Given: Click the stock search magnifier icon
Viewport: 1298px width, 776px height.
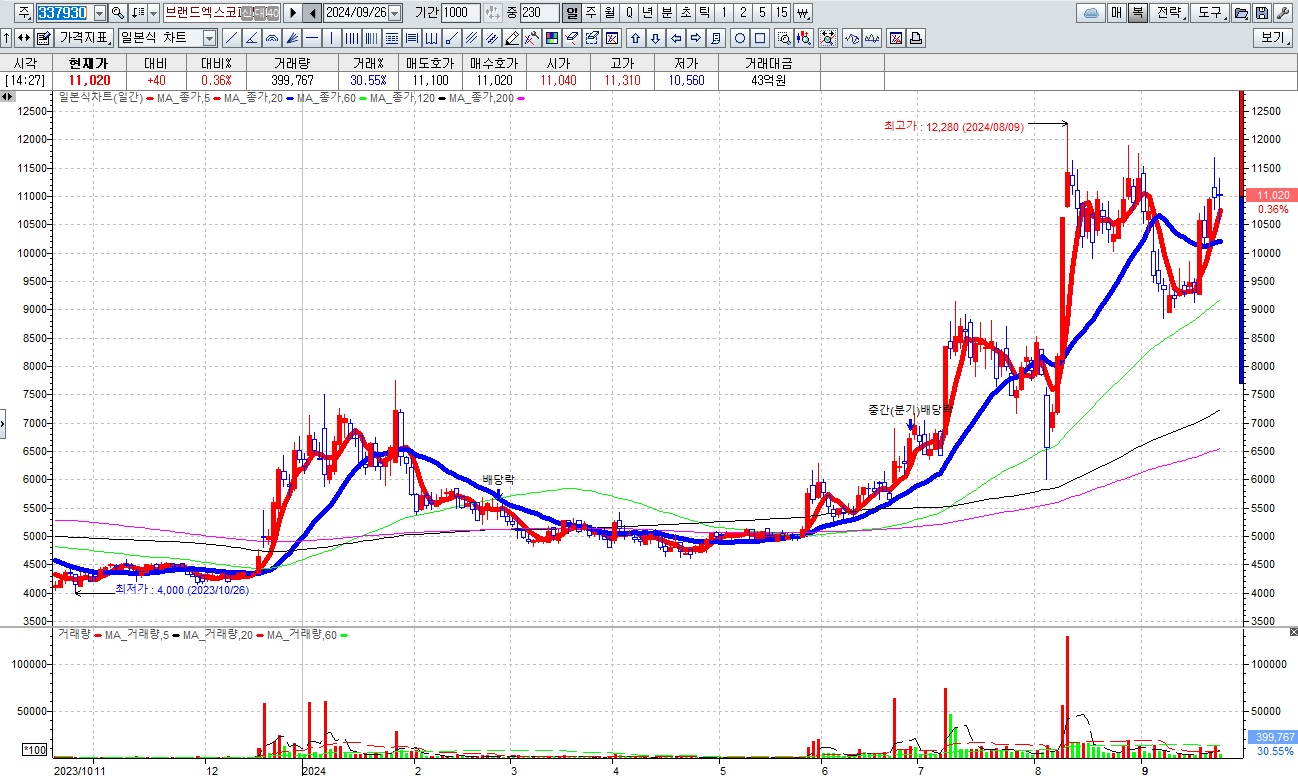Looking at the screenshot, I should pos(117,13).
